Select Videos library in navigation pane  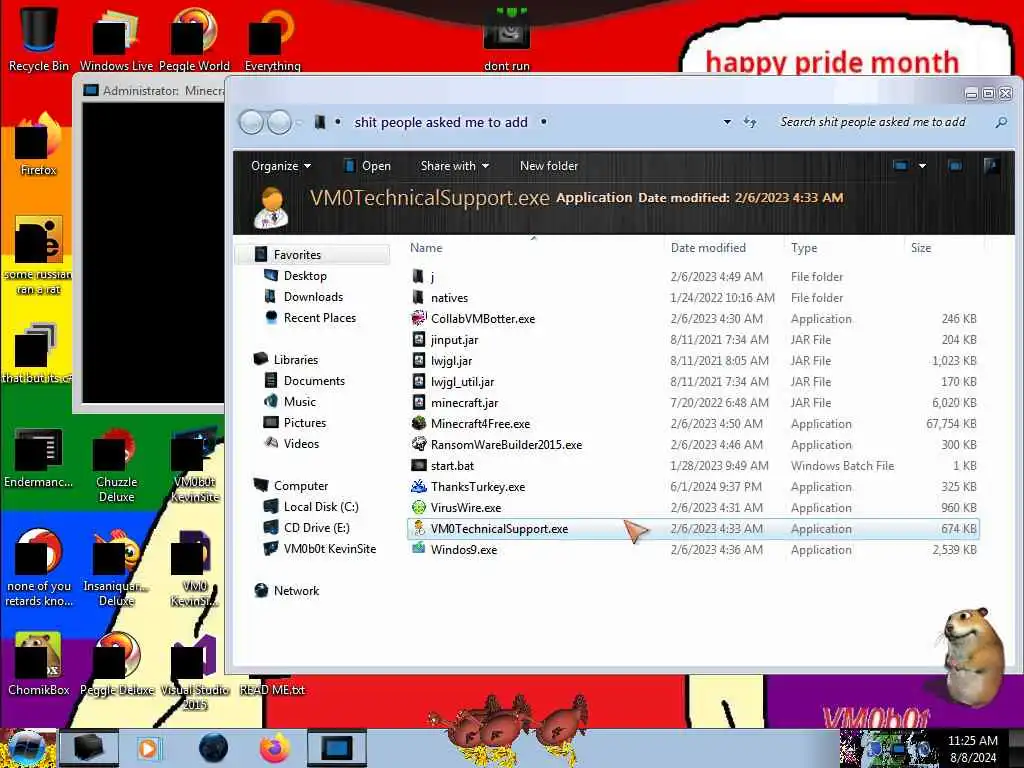click(301, 443)
